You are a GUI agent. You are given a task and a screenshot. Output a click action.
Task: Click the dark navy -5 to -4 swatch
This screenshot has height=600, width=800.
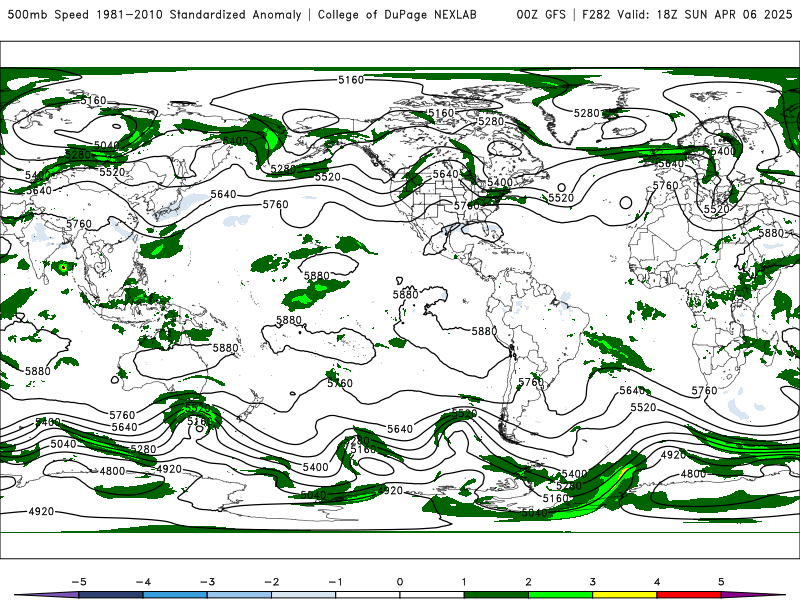click(x=111, y=595)
